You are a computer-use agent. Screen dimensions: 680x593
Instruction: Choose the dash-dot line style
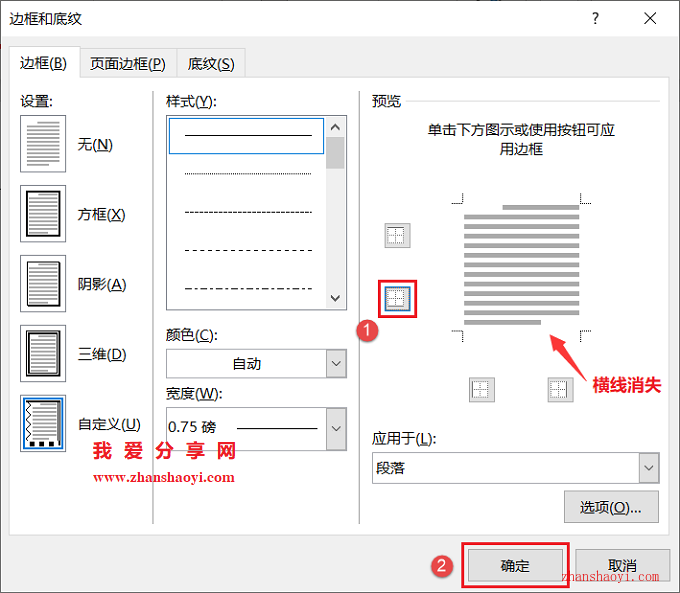click(248, 288)
